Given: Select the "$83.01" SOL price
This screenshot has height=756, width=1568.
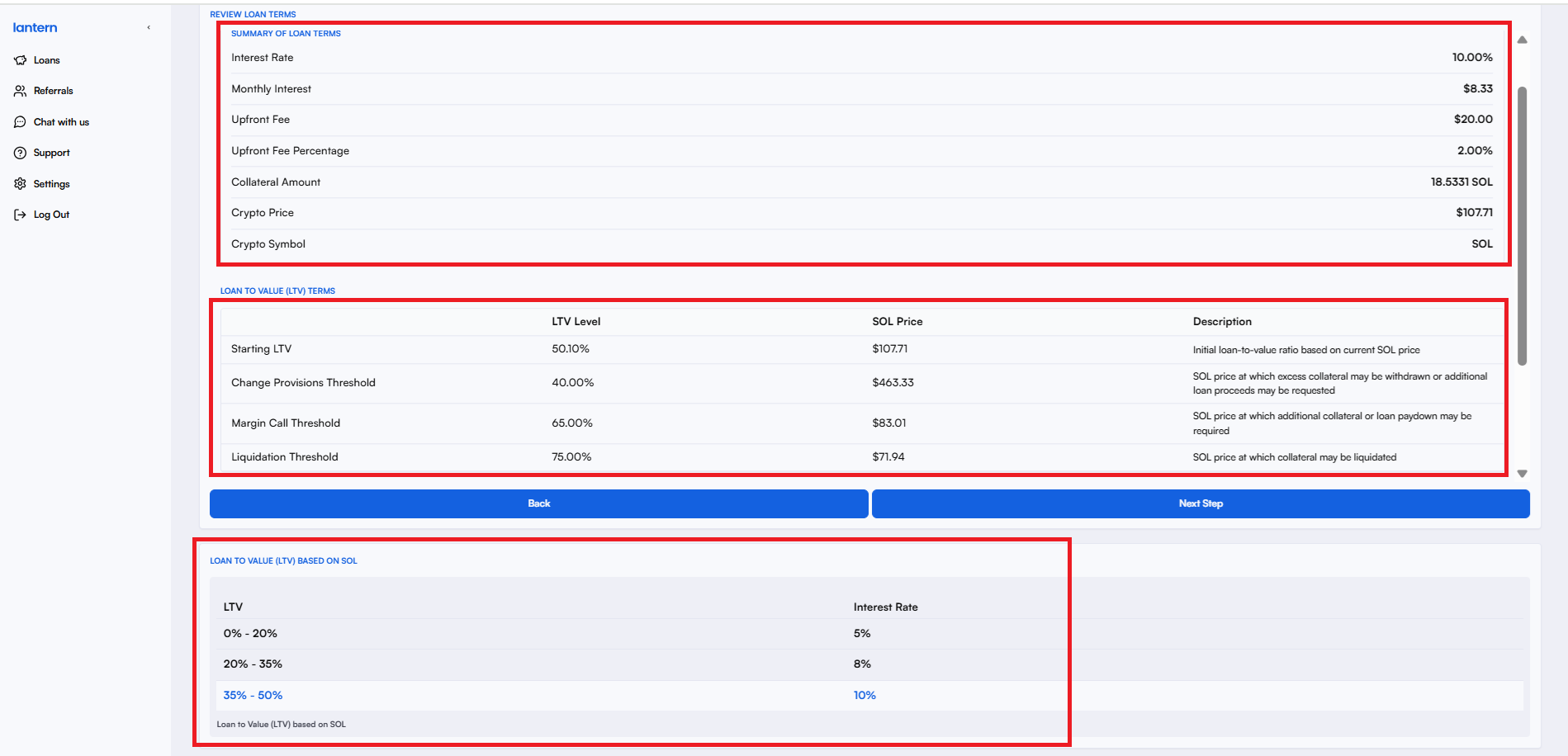Looking at the screenshot, I should [x=889, y=423].
